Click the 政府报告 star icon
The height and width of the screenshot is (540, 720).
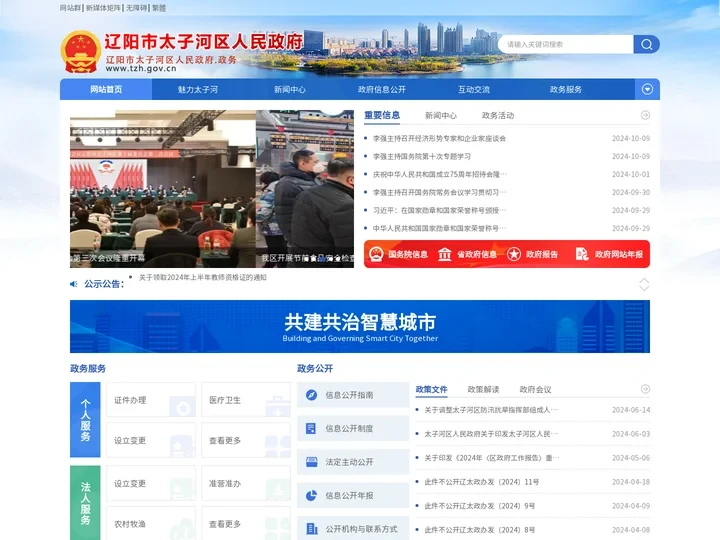pos(513,254)
